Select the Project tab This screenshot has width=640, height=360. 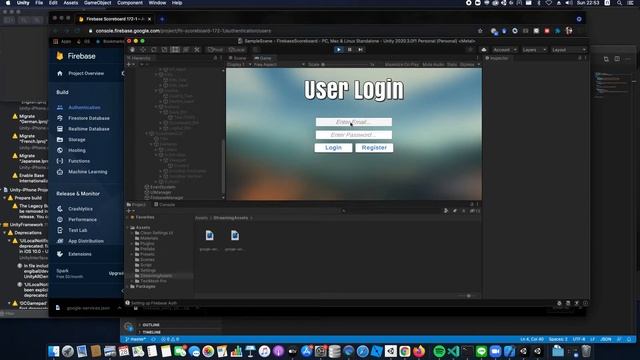[x=136, y=204]
